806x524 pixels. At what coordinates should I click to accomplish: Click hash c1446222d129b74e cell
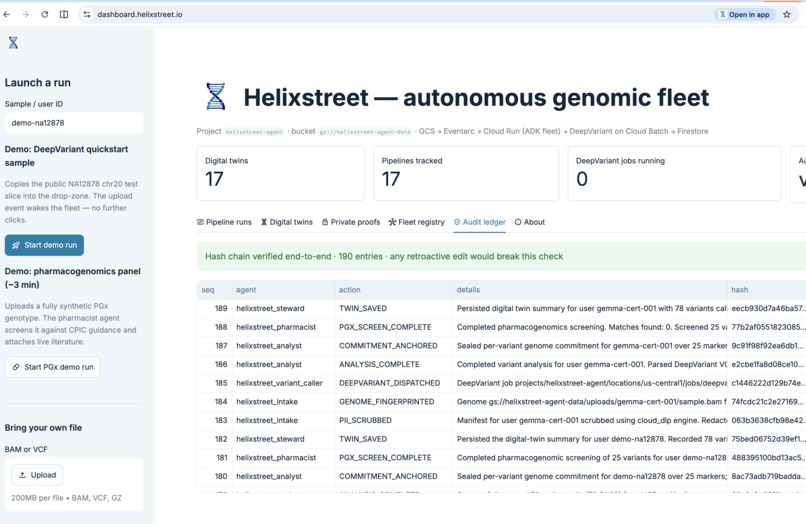point(768,383)
